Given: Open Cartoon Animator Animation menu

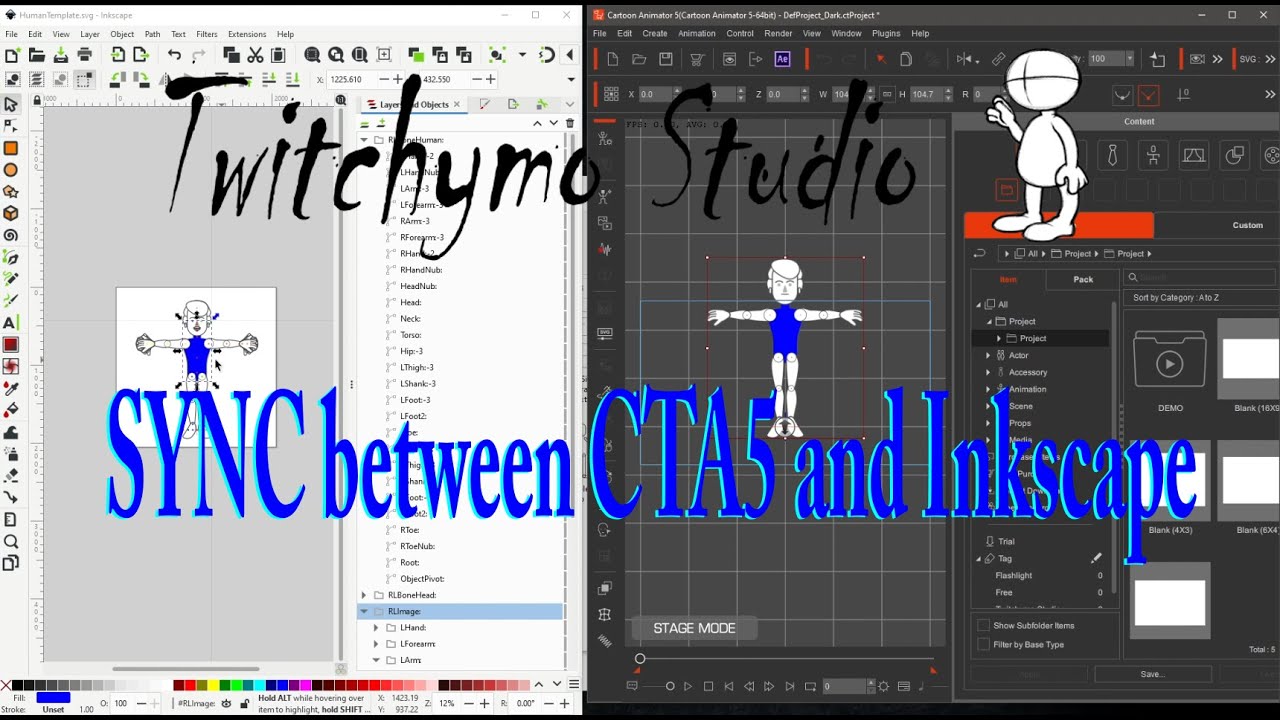Looking at the screenshot, I should click(x=697, y=33).
